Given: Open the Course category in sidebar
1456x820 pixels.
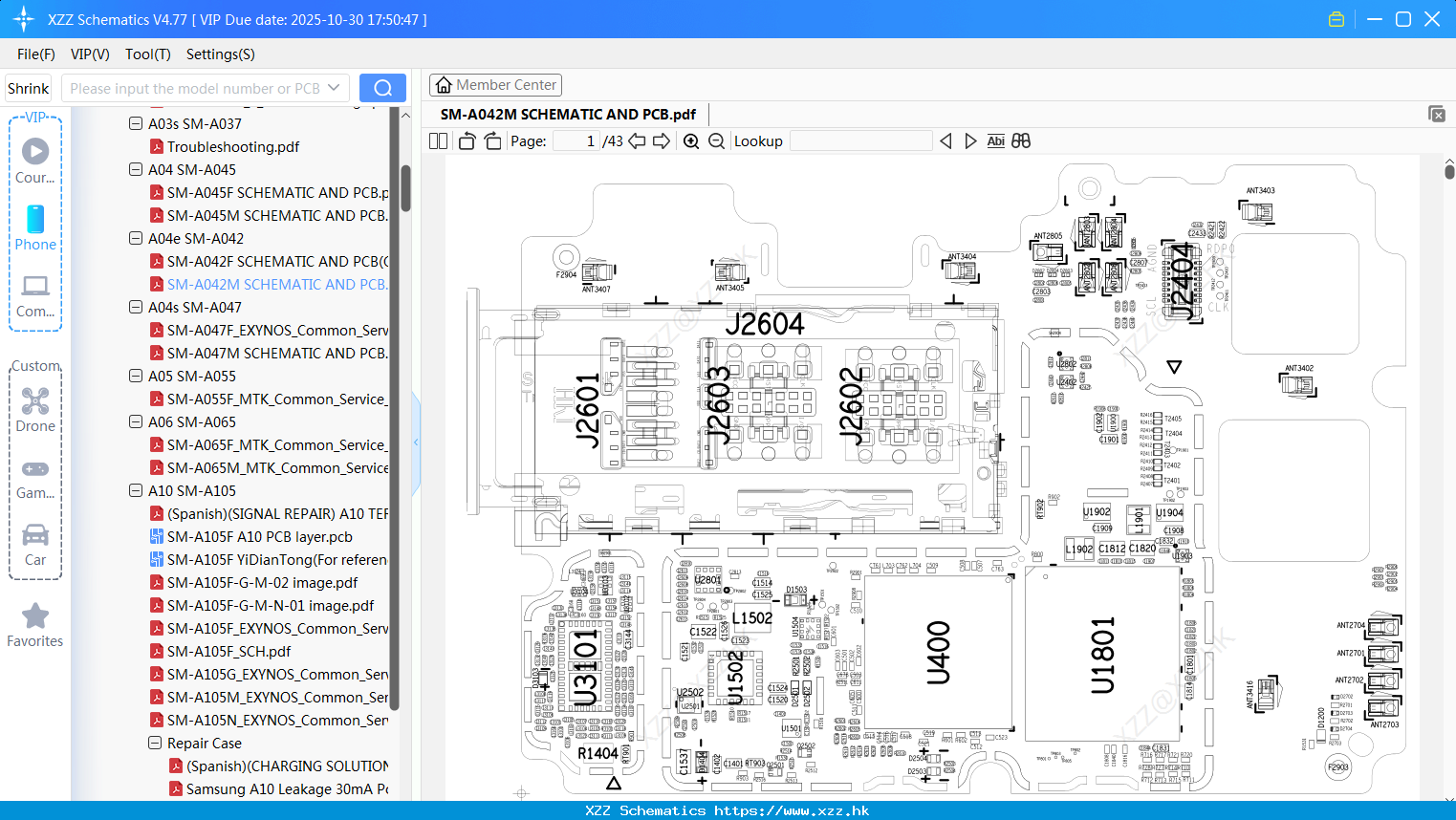Looking at the screenshot, I should coord(35,161).
